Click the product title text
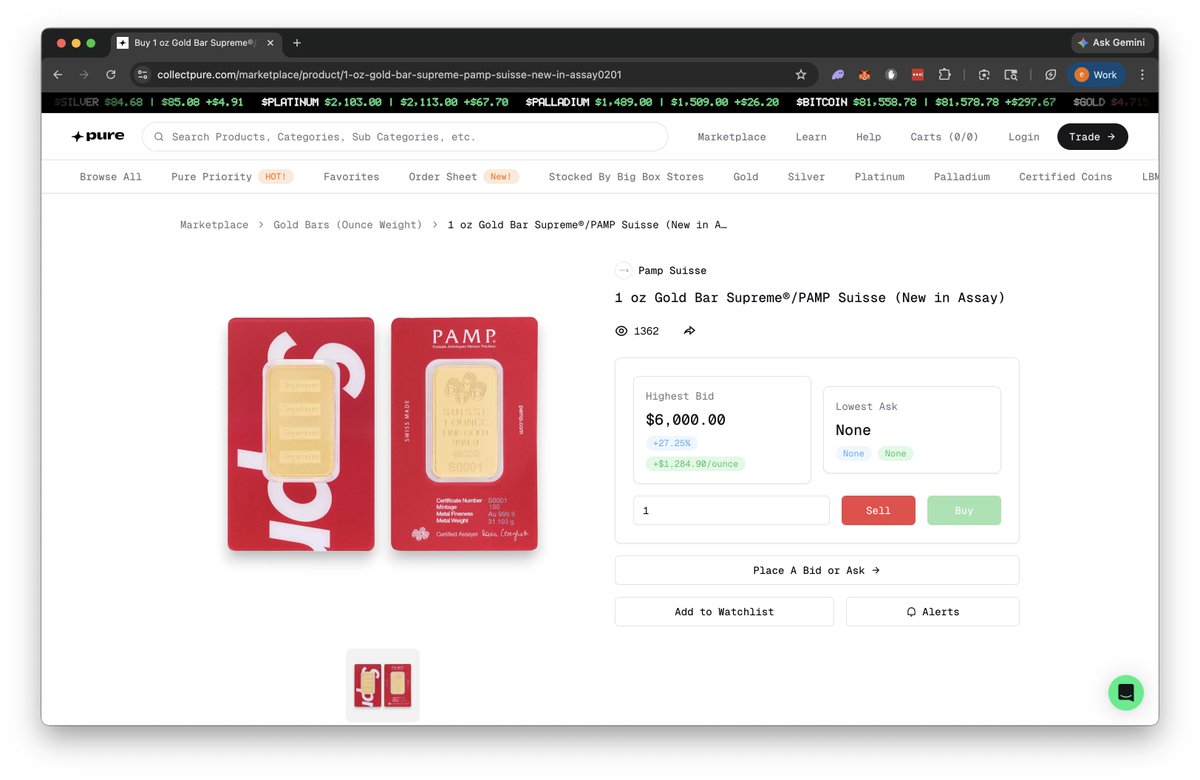Viewport: 1200px width, 780px height. click(x=810, y=298)
